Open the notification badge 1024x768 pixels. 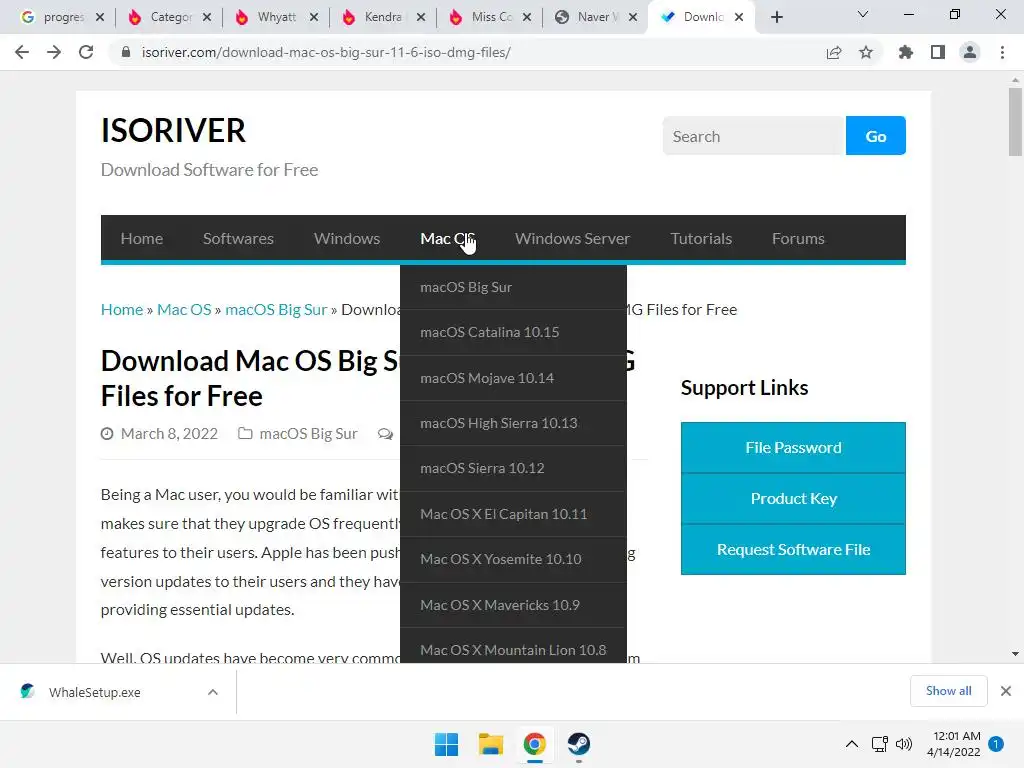tap(996, 744)
